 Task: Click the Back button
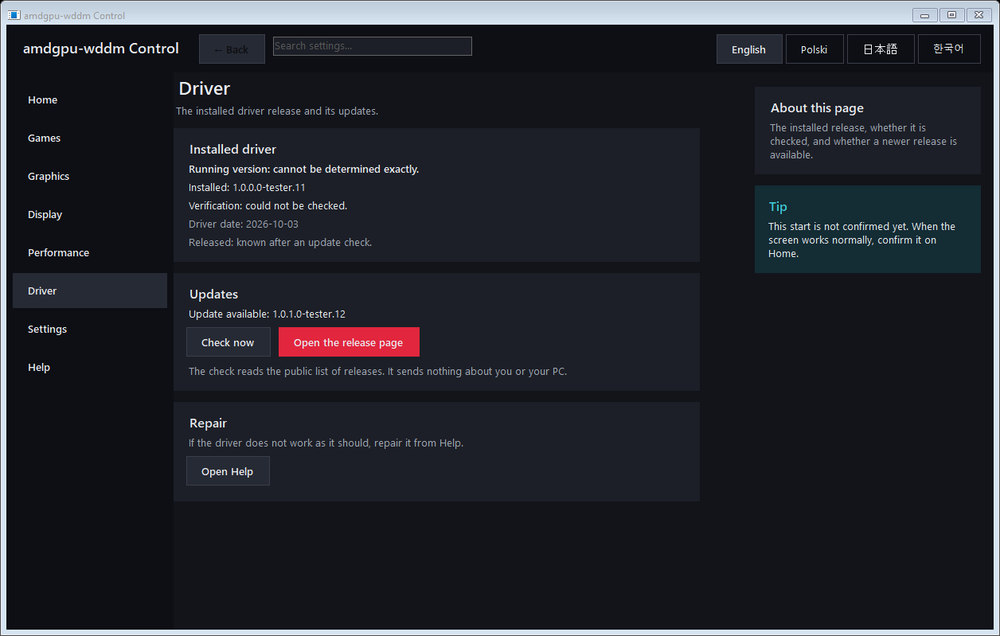tap(232, 49)
